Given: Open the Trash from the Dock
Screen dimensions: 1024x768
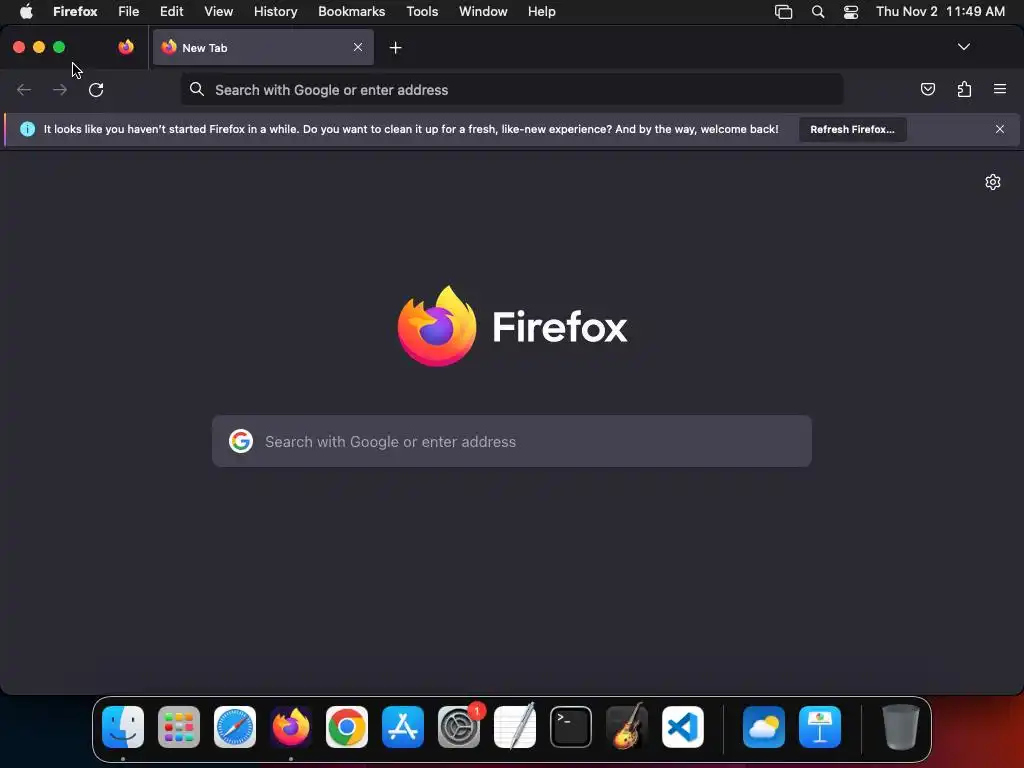Looking at the screenshot, I should click(901, 727).
